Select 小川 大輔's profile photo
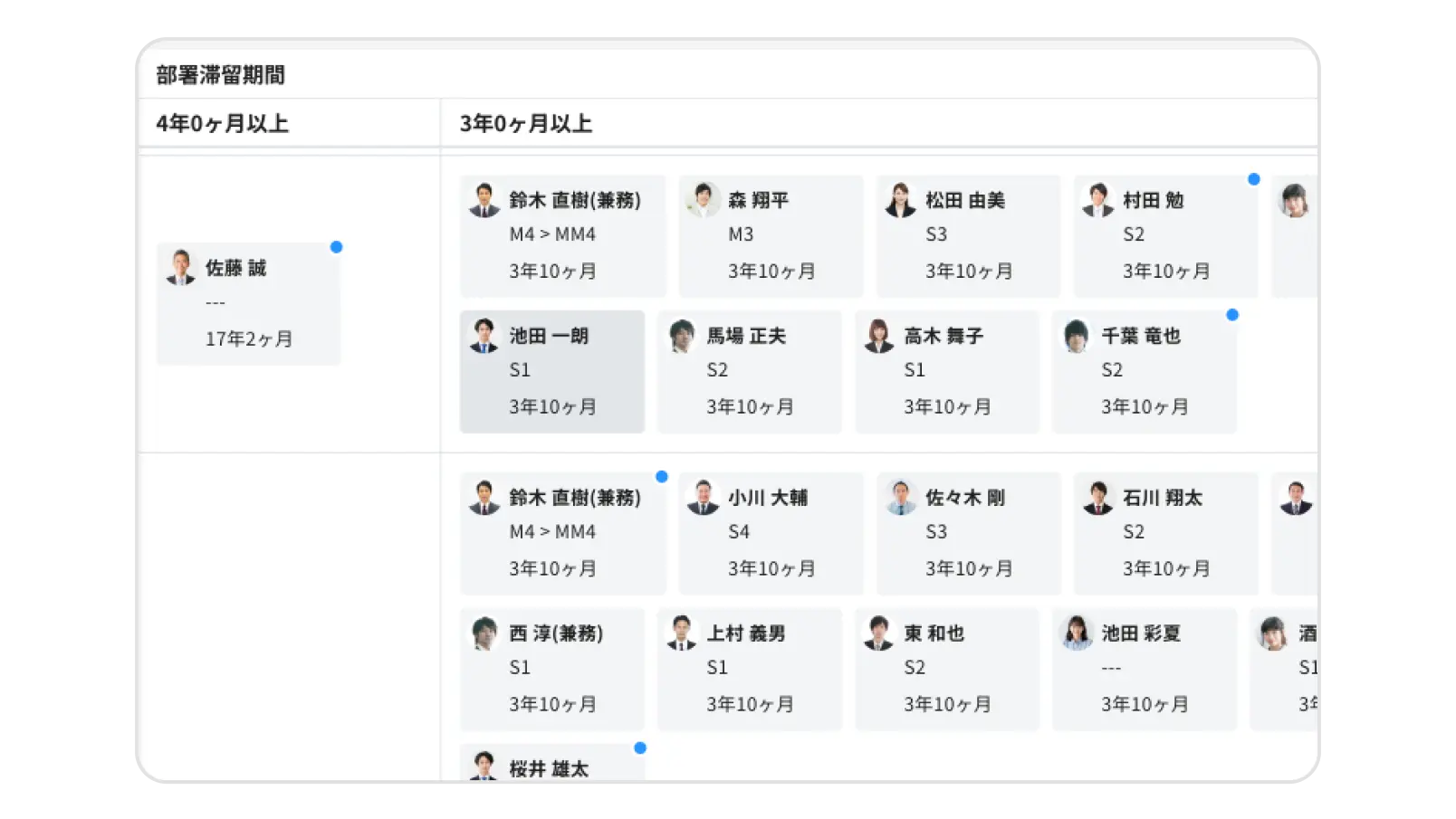 click(x=702, y=497)
